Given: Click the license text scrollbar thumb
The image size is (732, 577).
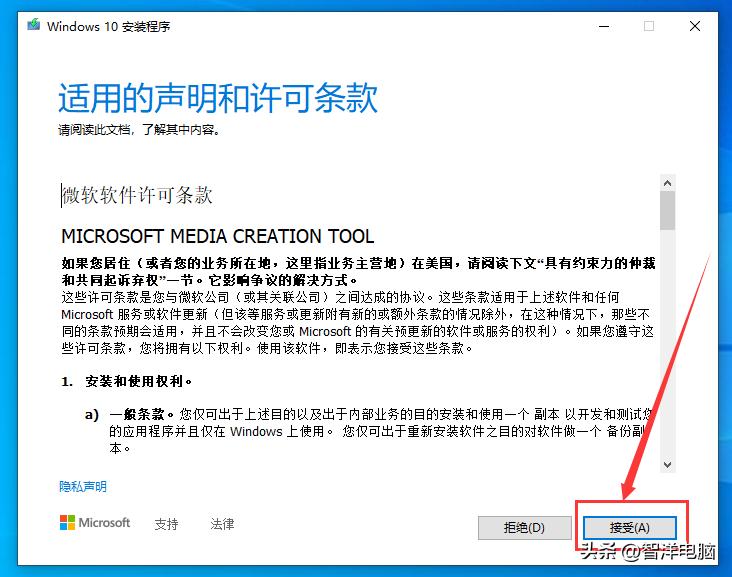Looking at the screenshot, I should click(x=668, y=211).
